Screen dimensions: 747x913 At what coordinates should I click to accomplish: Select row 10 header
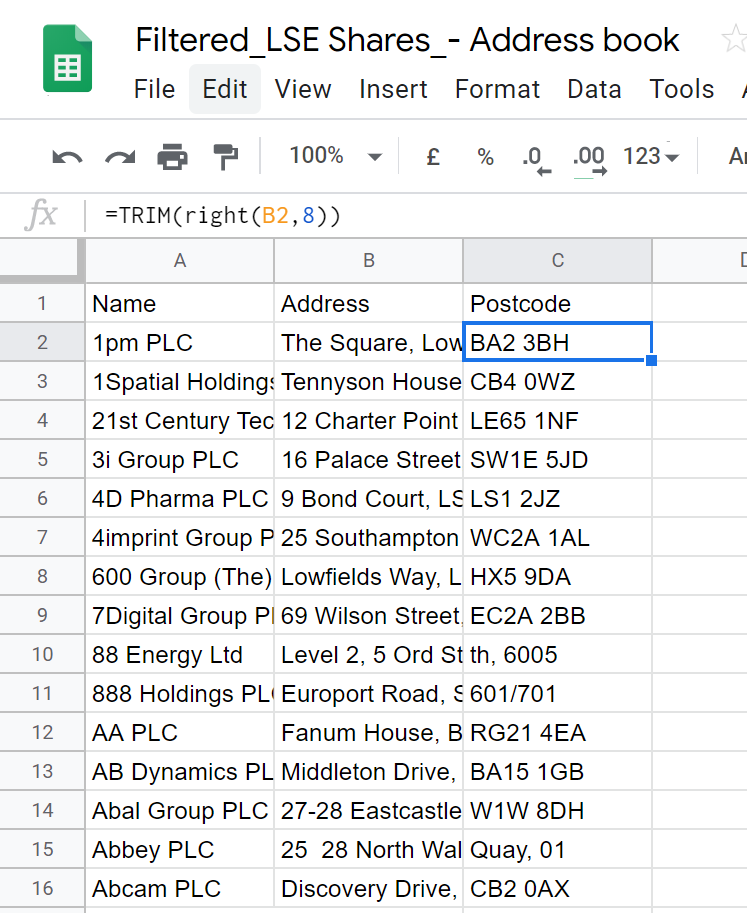[42, 654]
